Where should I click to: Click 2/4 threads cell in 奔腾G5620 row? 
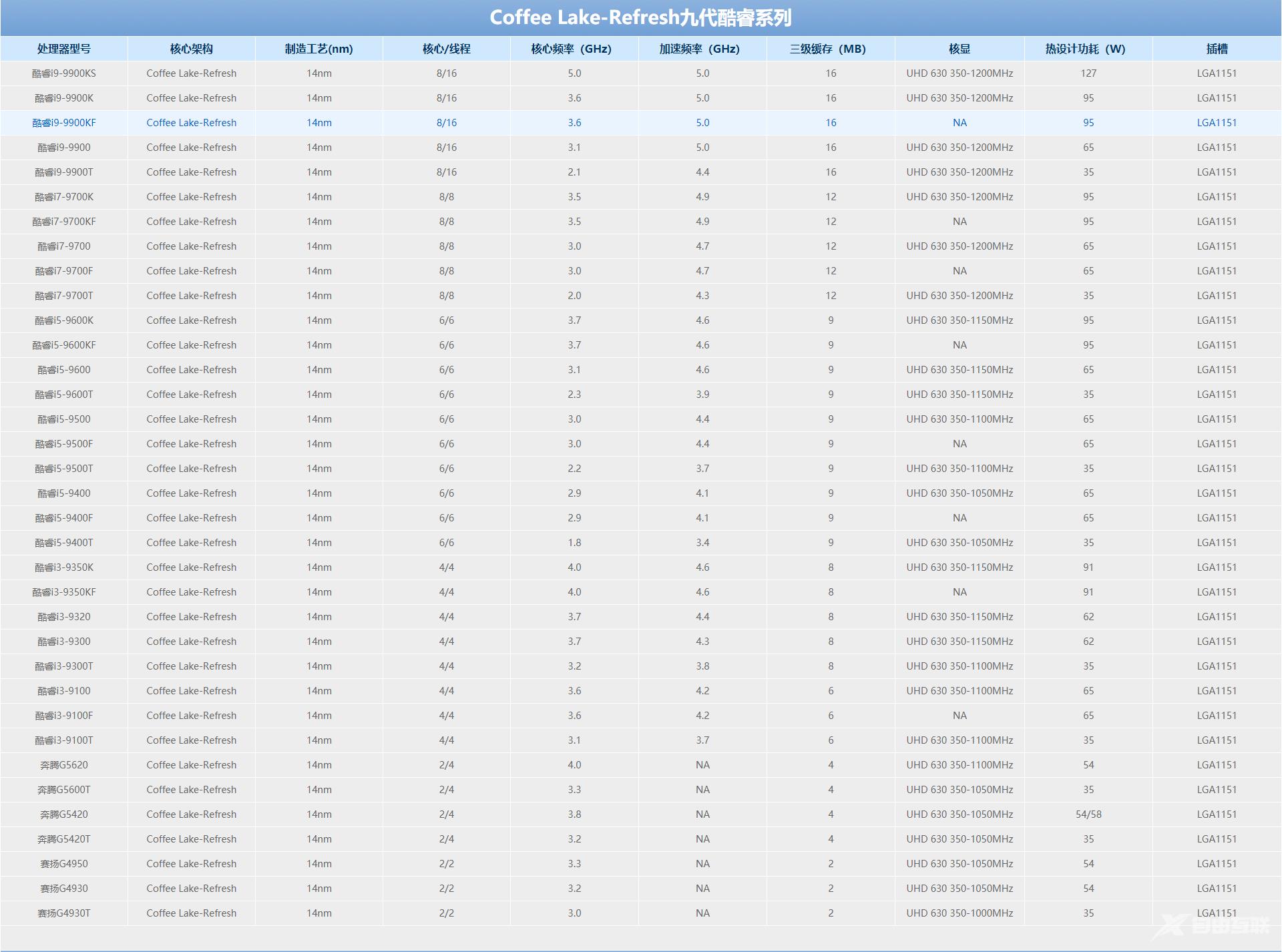point(447,765)
